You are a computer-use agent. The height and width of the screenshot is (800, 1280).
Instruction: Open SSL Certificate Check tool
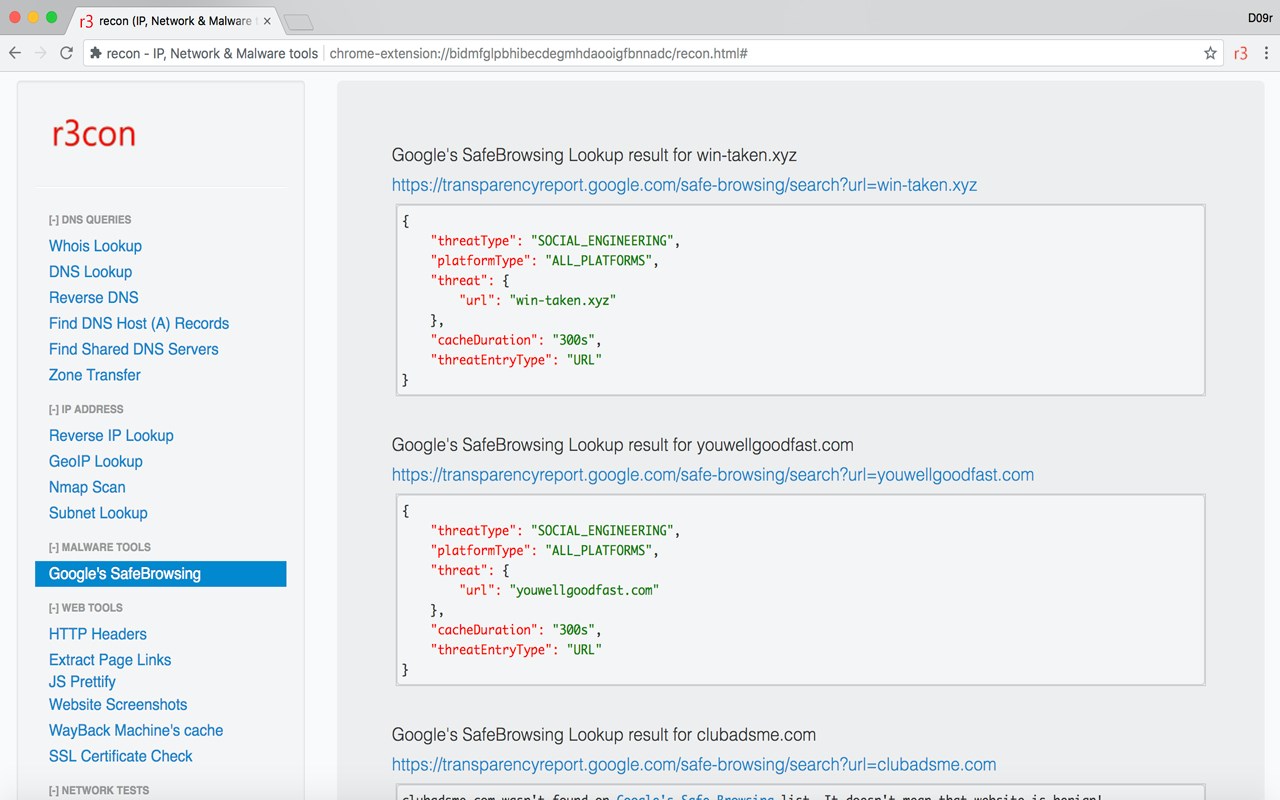pos(120,756)
